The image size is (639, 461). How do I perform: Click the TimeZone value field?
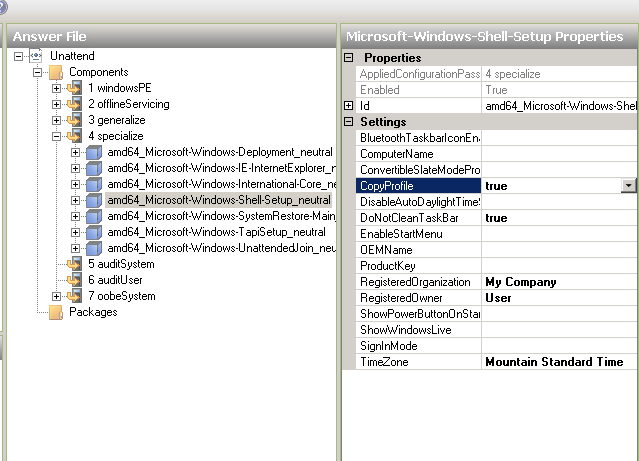click(559, 362)
